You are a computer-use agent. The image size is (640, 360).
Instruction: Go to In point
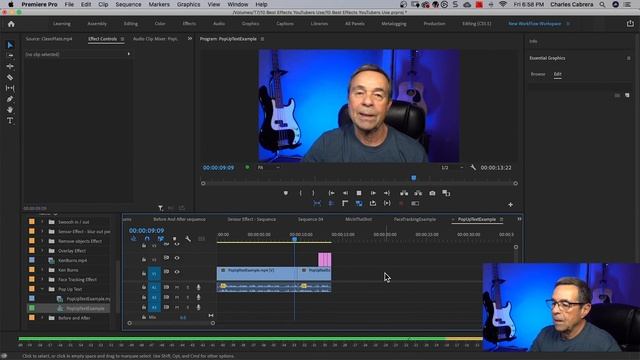pyautogui.click(x=331, y=193)
